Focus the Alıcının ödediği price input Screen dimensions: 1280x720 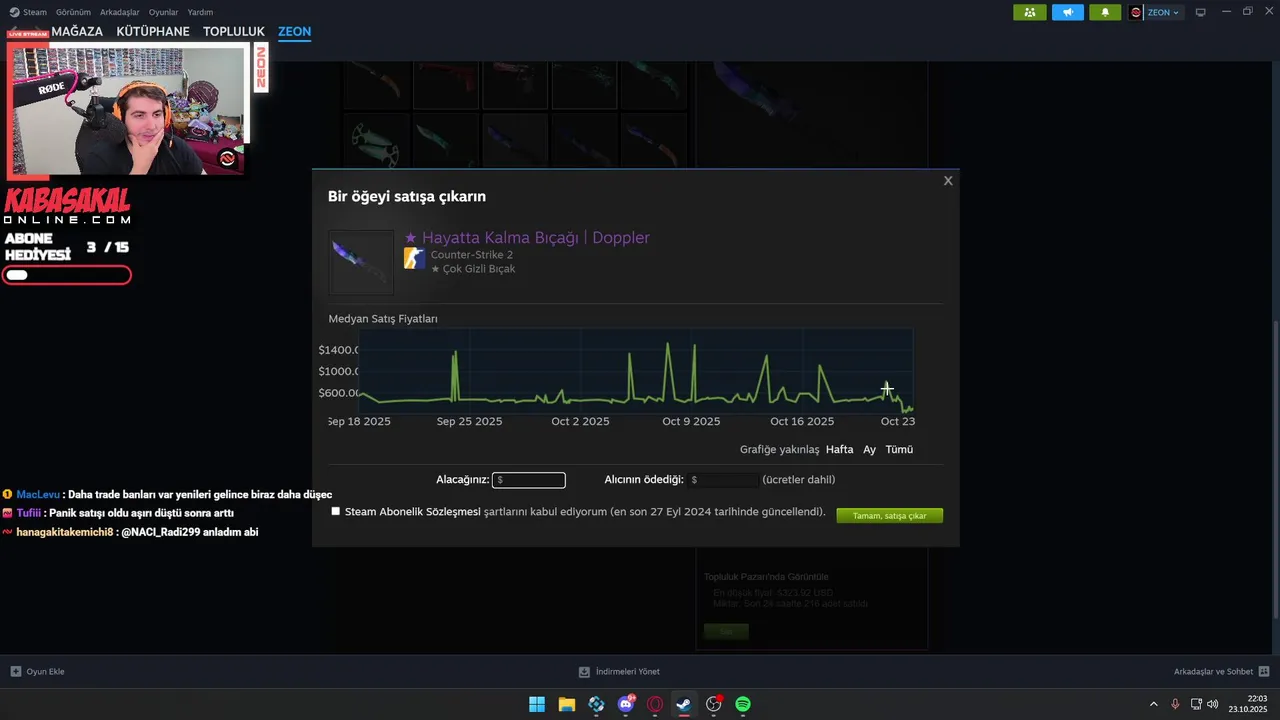click(722, 480)
